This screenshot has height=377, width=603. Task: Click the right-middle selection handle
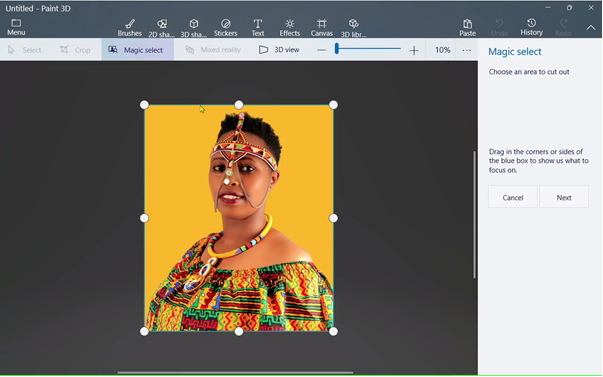tap(333, 218)
